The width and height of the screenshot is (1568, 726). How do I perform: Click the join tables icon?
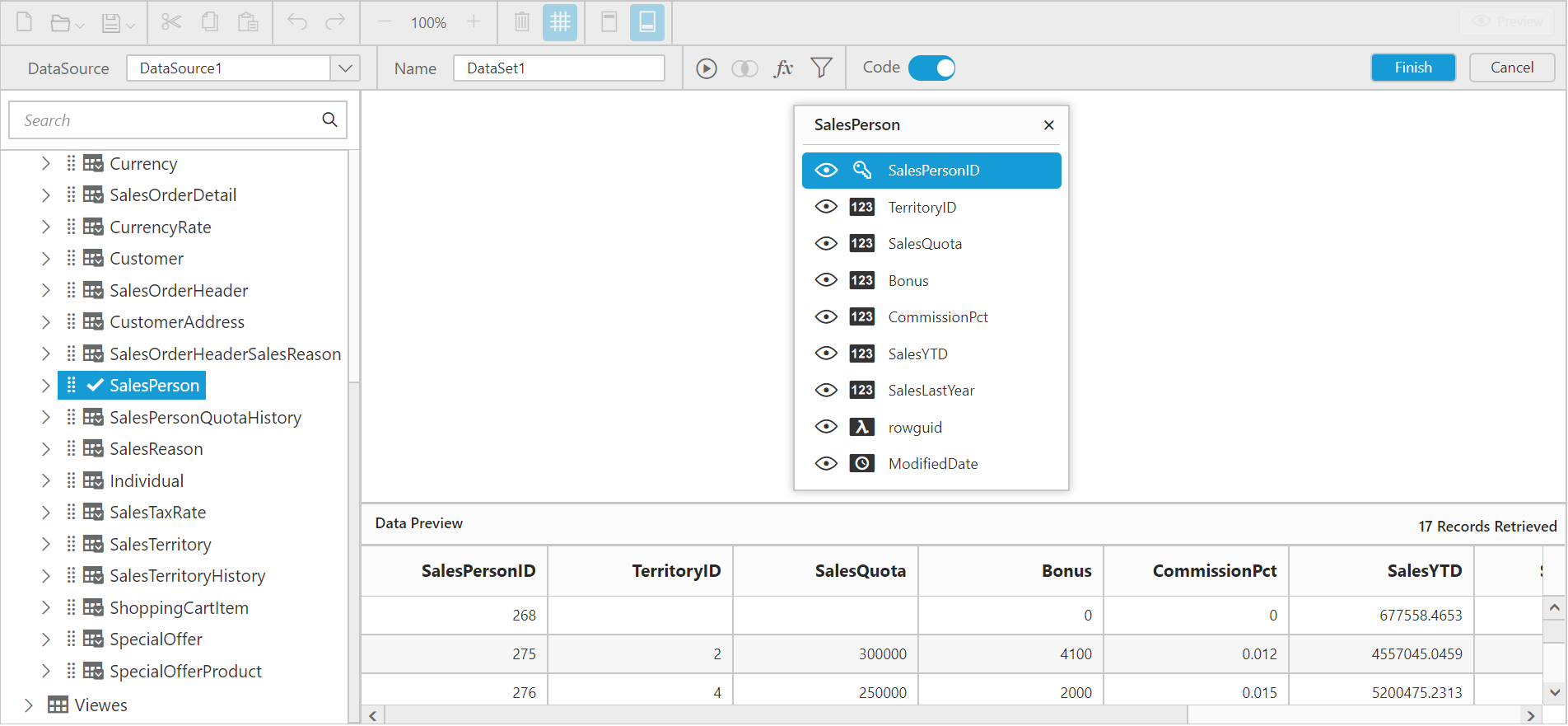point(744,68)
